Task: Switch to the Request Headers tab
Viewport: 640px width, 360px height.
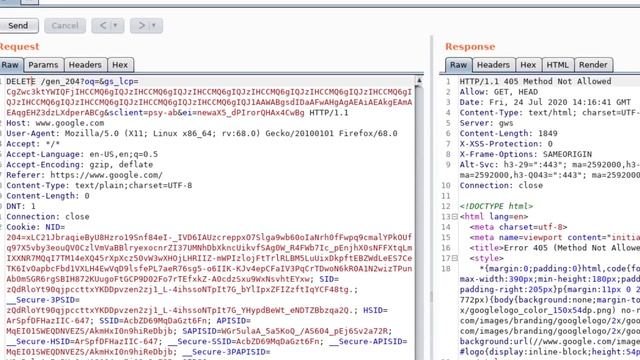Action: (85, 65)
